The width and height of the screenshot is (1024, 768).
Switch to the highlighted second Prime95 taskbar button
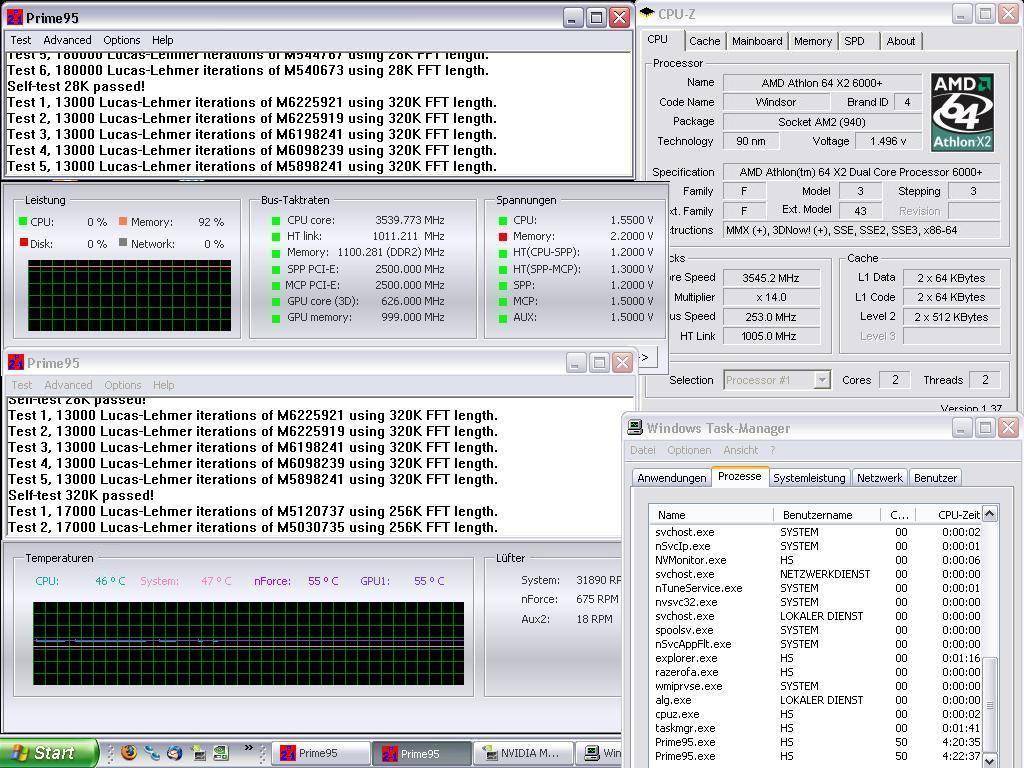coord(422,753)
